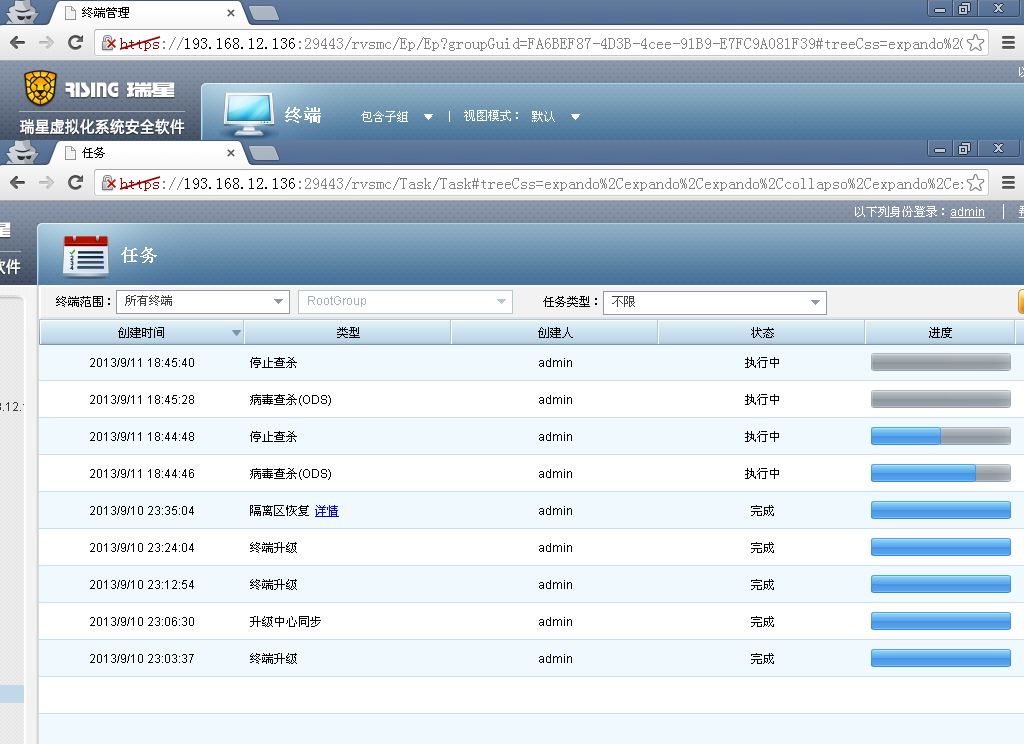The width and height of the screenshot is (1024, 744).
Task: Bookmark the 终端管理 page with star icon
Action: pyautogui.click(x=976, y=43)
